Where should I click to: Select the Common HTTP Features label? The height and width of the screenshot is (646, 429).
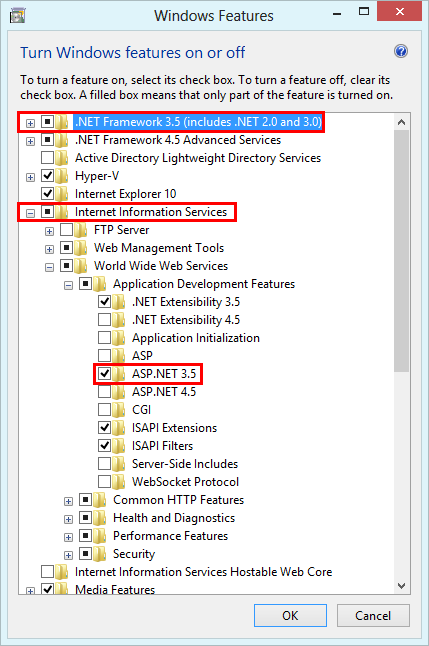178,500
